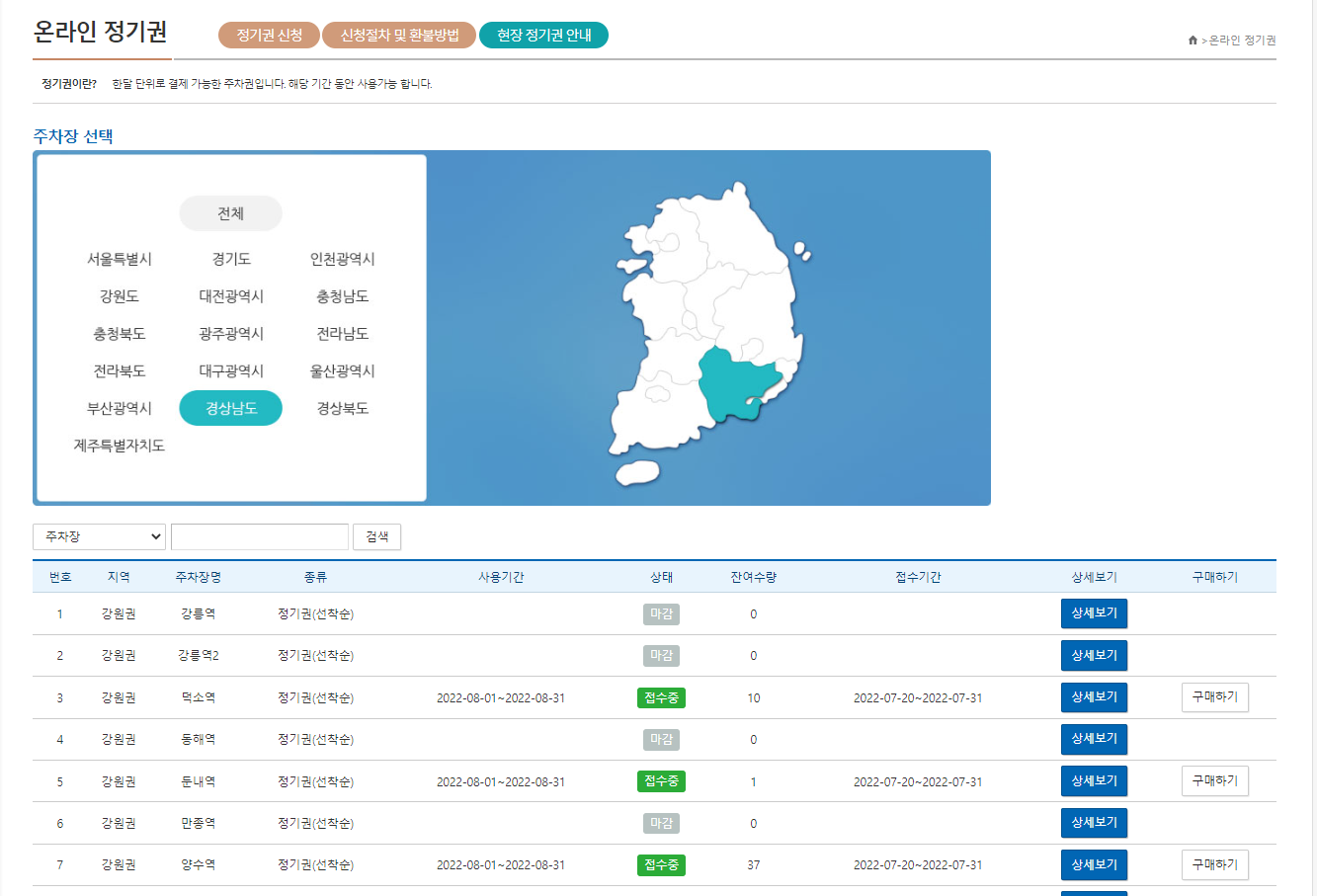1317x896 pixels.
Task: Select 인천광역시 region
Action: point(343,259)
